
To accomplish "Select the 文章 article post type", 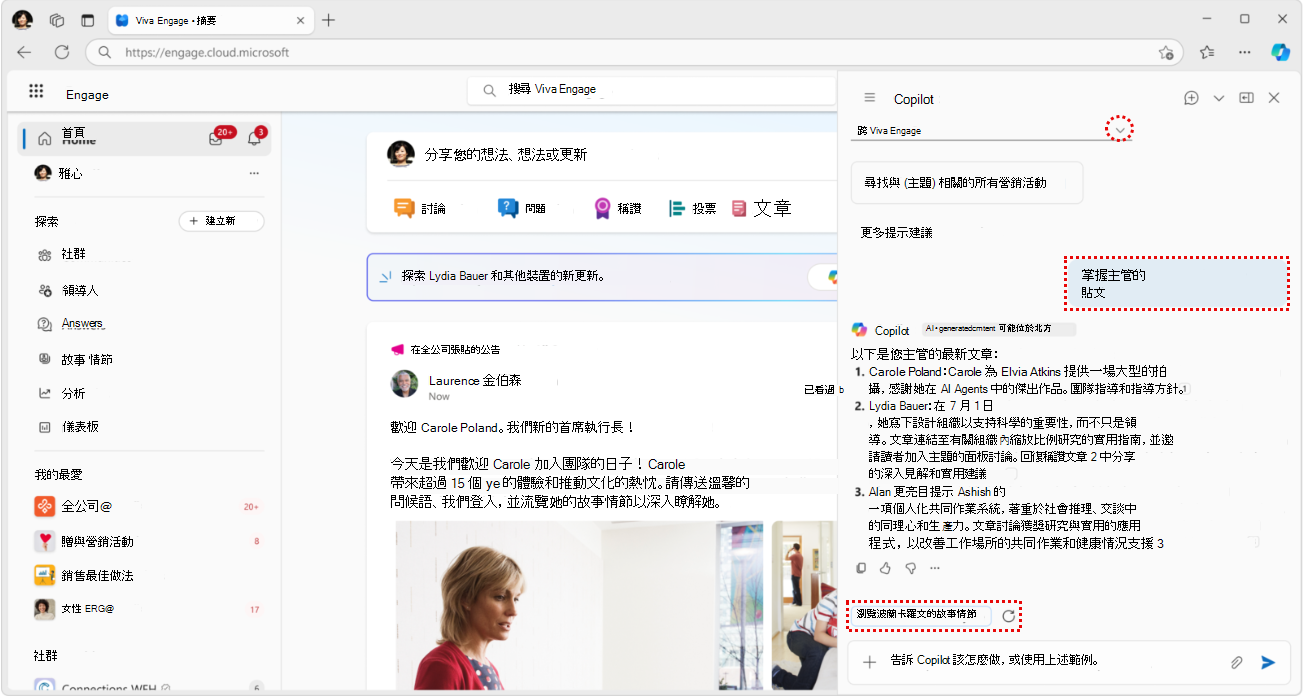I will (x=761, y=208).
